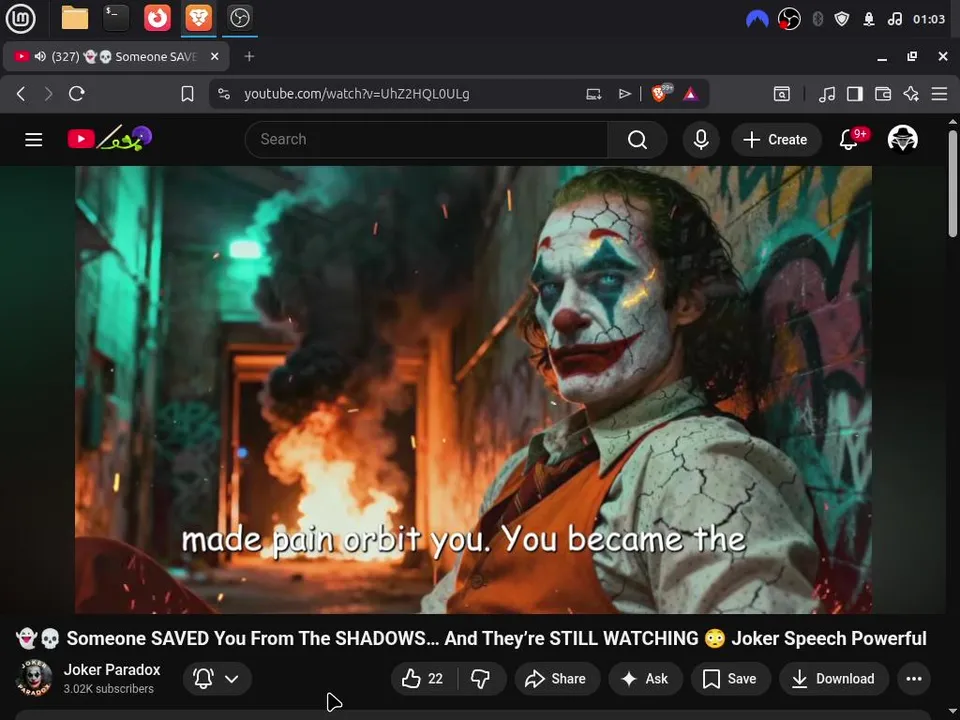
Task: Open the Brave media note toolbar icon
Action: [827, 94]
